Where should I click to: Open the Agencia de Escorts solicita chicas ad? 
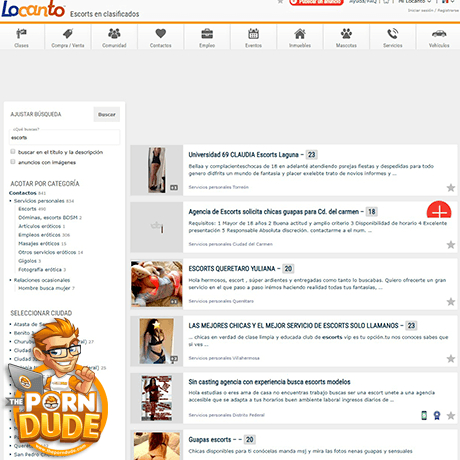tap(274, 212)
